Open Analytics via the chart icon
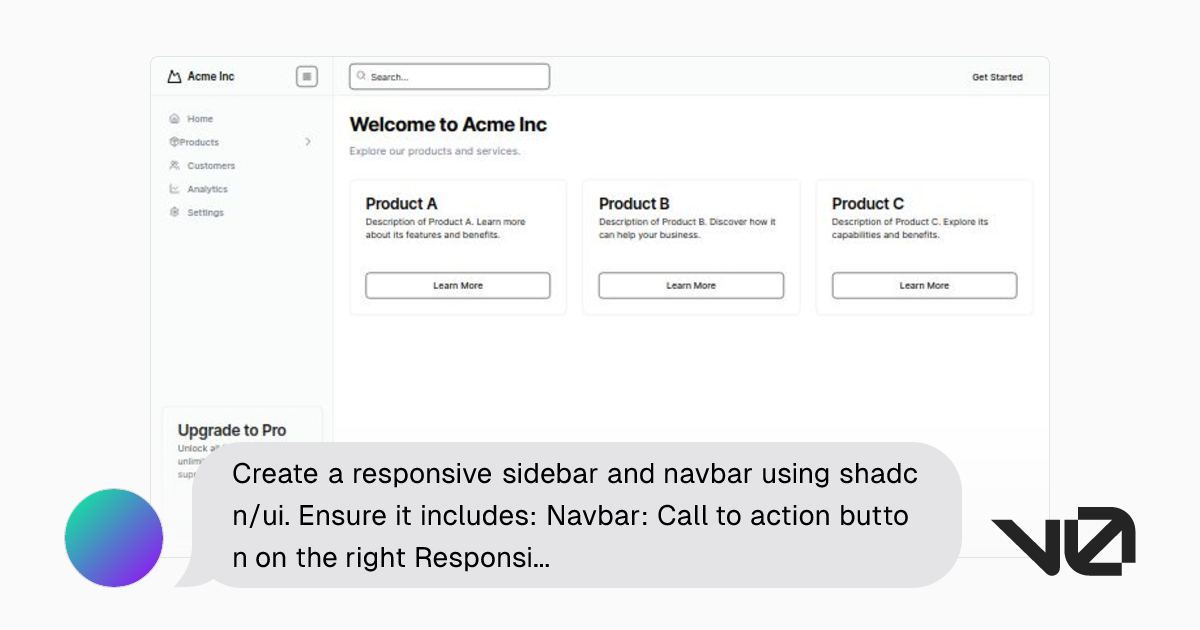The width and height of the screenshot is (1200, 630). [176, 189]
